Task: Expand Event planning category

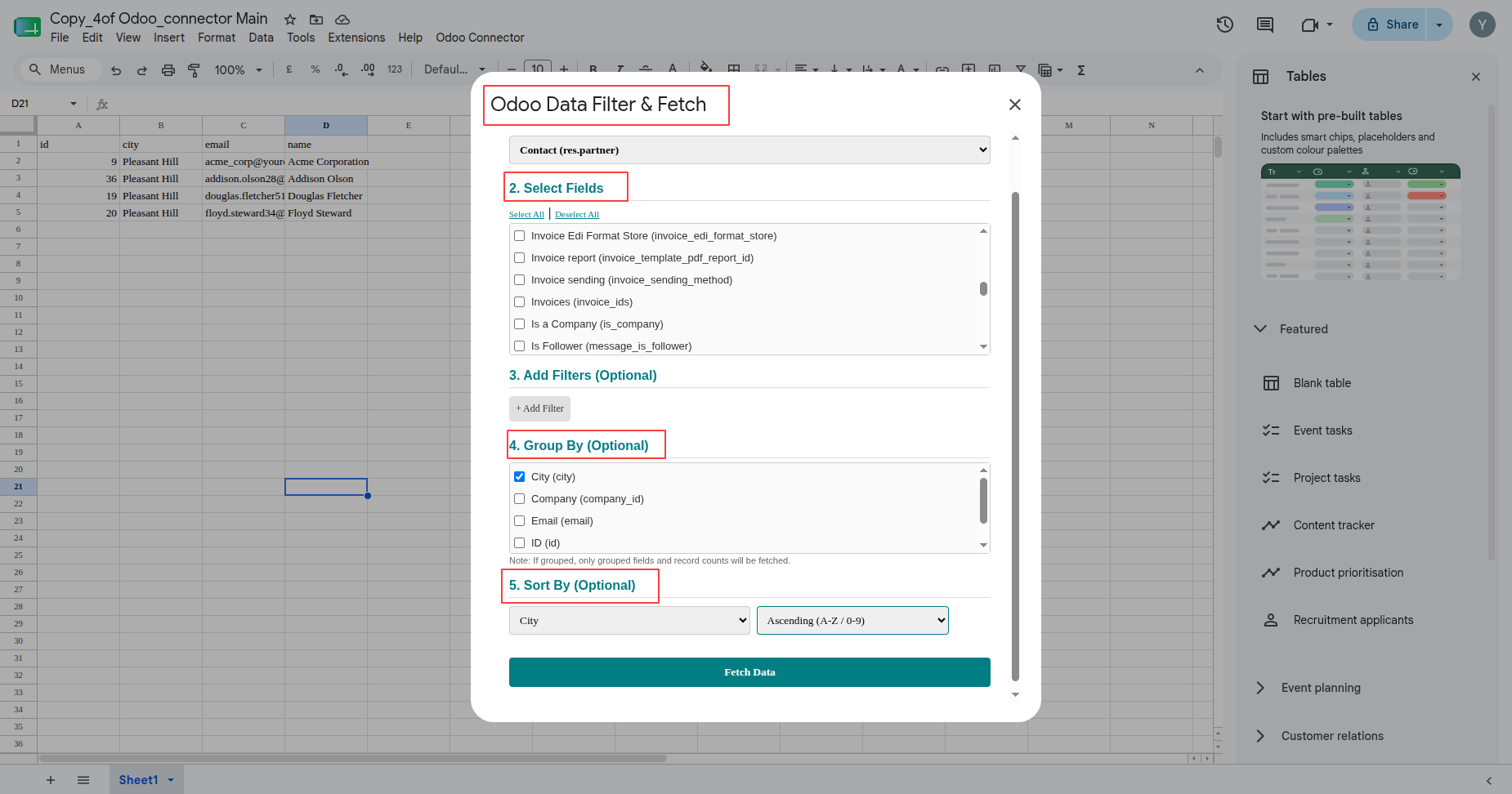Action: pos(1260,689)
